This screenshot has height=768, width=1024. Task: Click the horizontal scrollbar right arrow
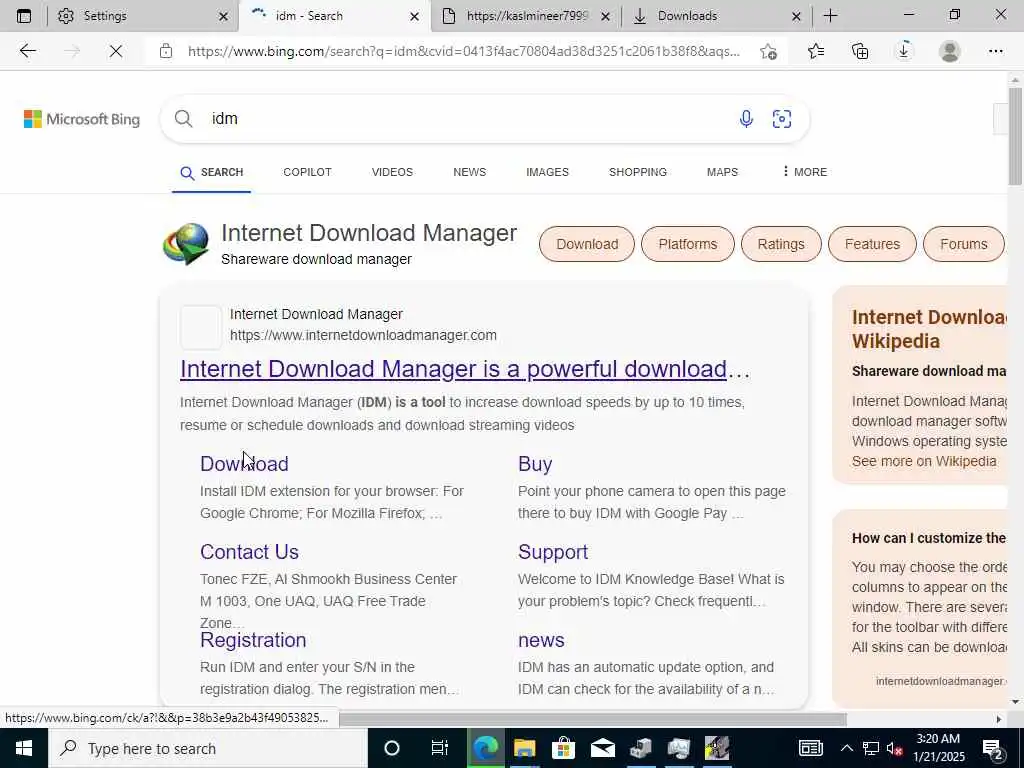coord(999,719)
